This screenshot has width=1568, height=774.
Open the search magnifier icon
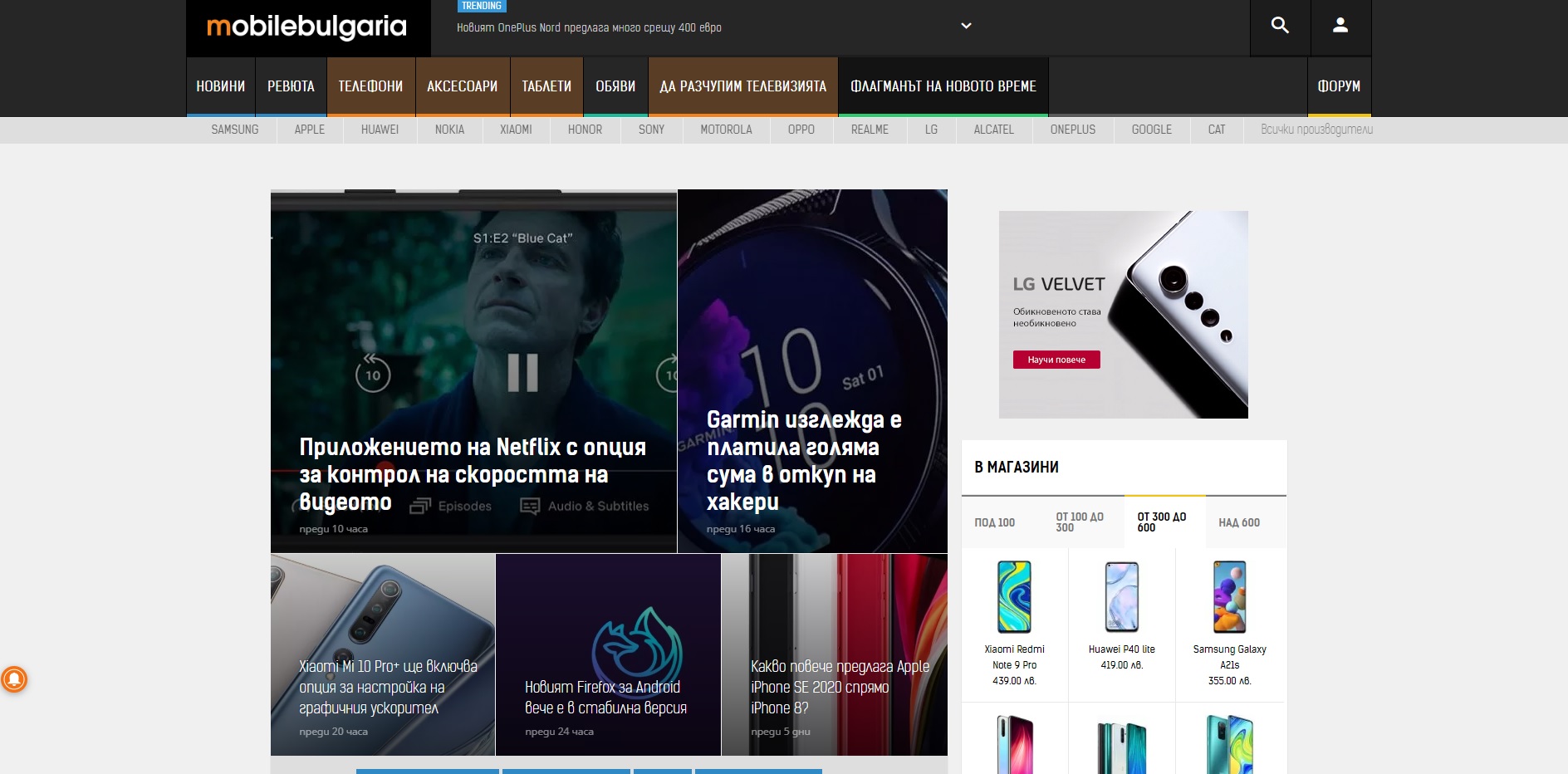coord(1280,26)
